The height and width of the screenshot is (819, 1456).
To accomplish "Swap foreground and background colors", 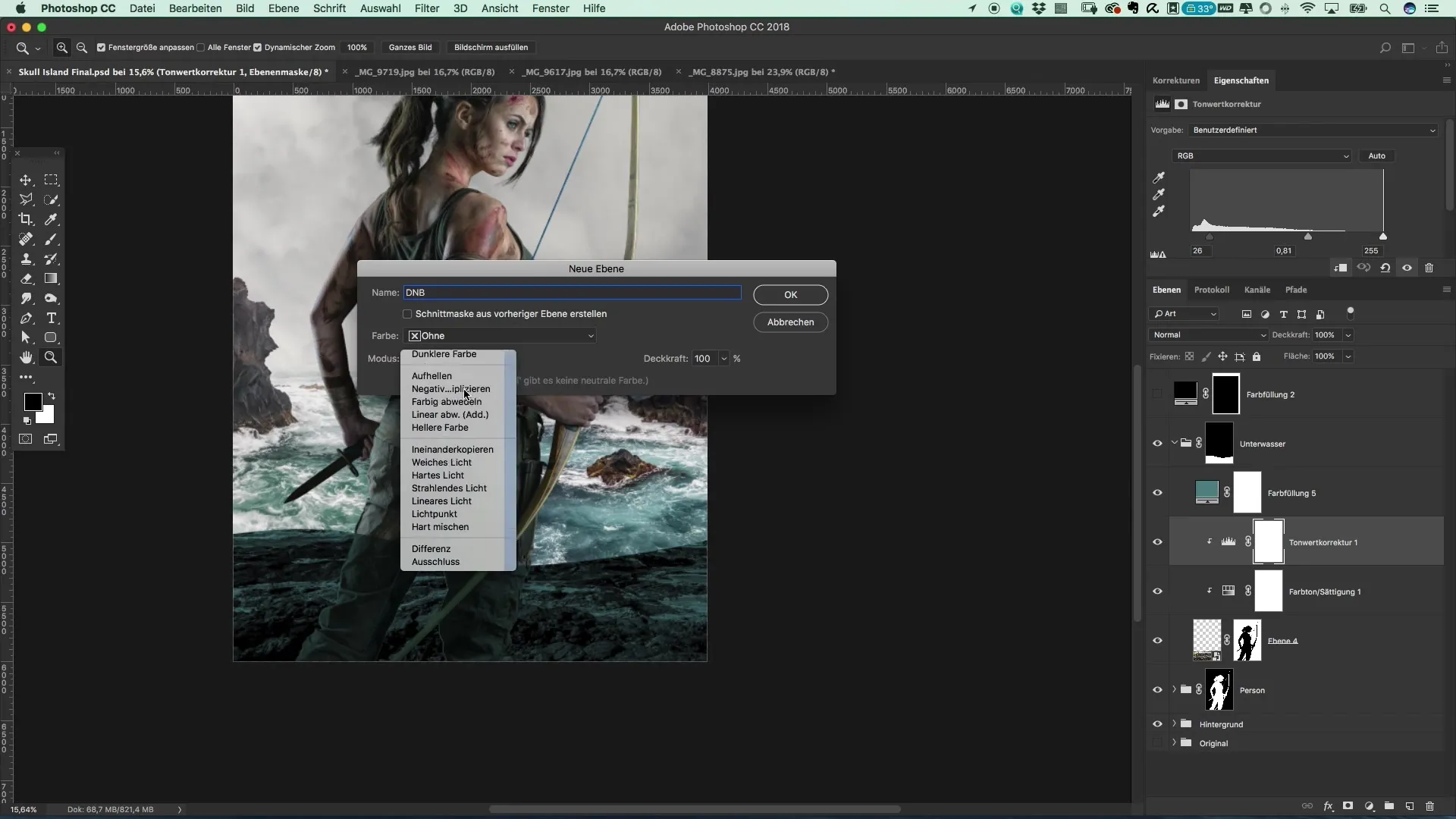I will (x=52, y=396).
